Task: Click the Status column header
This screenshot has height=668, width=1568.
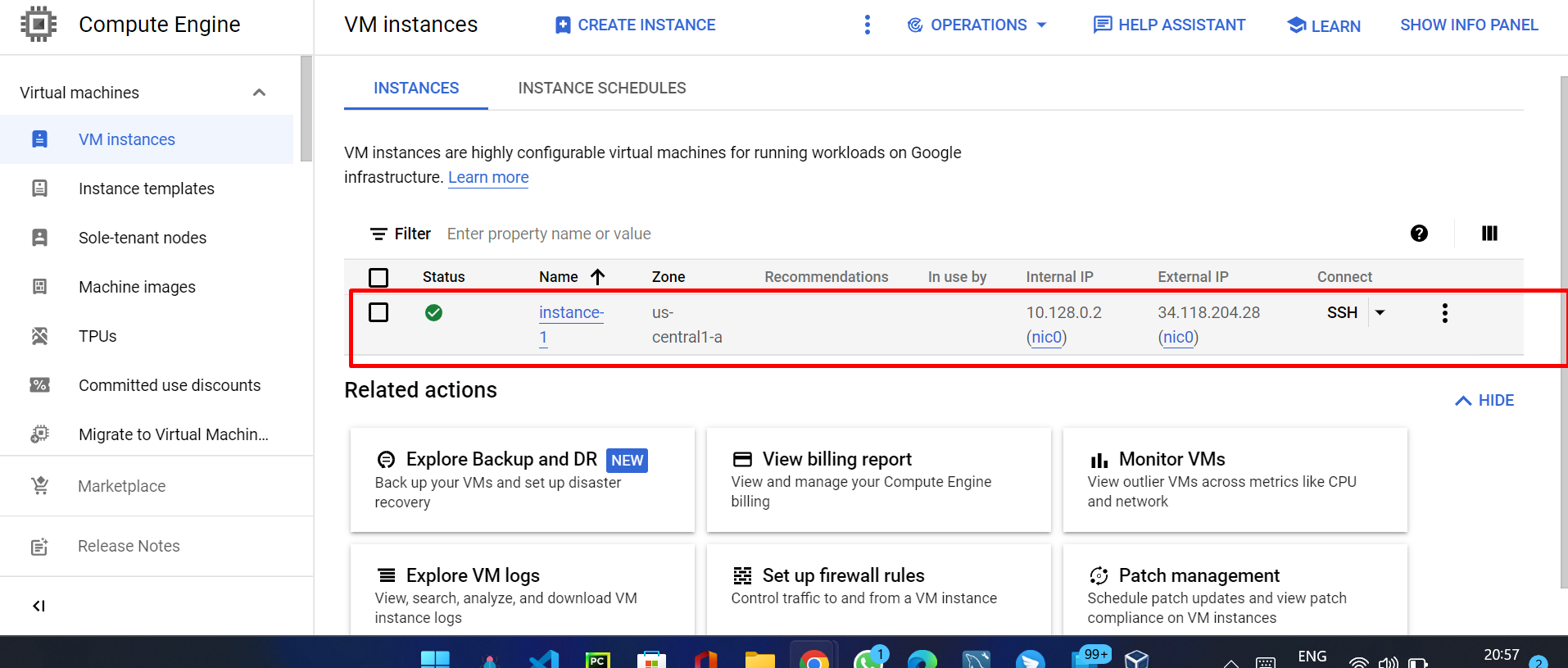Action: pos(443,277)
